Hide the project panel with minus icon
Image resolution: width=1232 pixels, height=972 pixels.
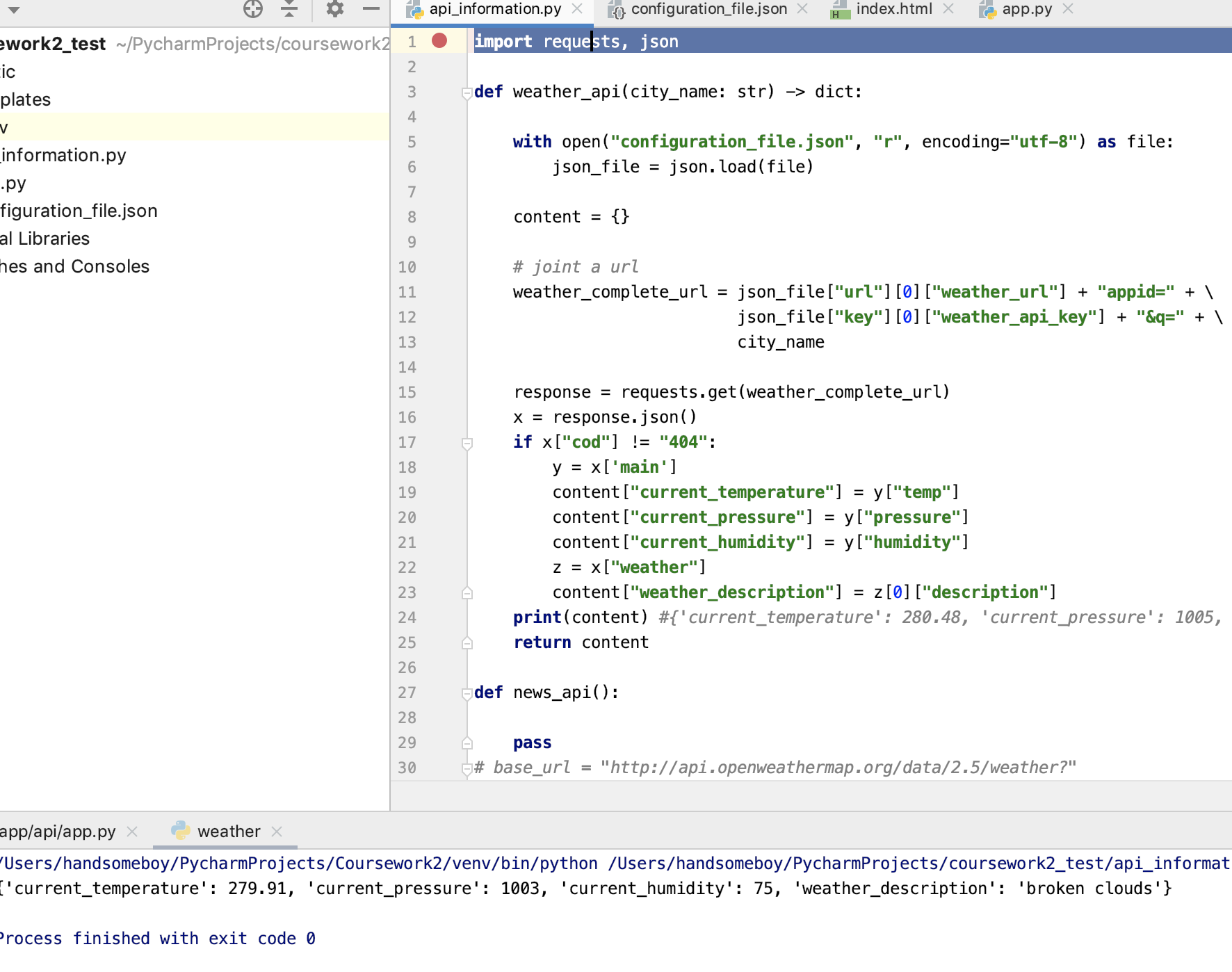371,9
